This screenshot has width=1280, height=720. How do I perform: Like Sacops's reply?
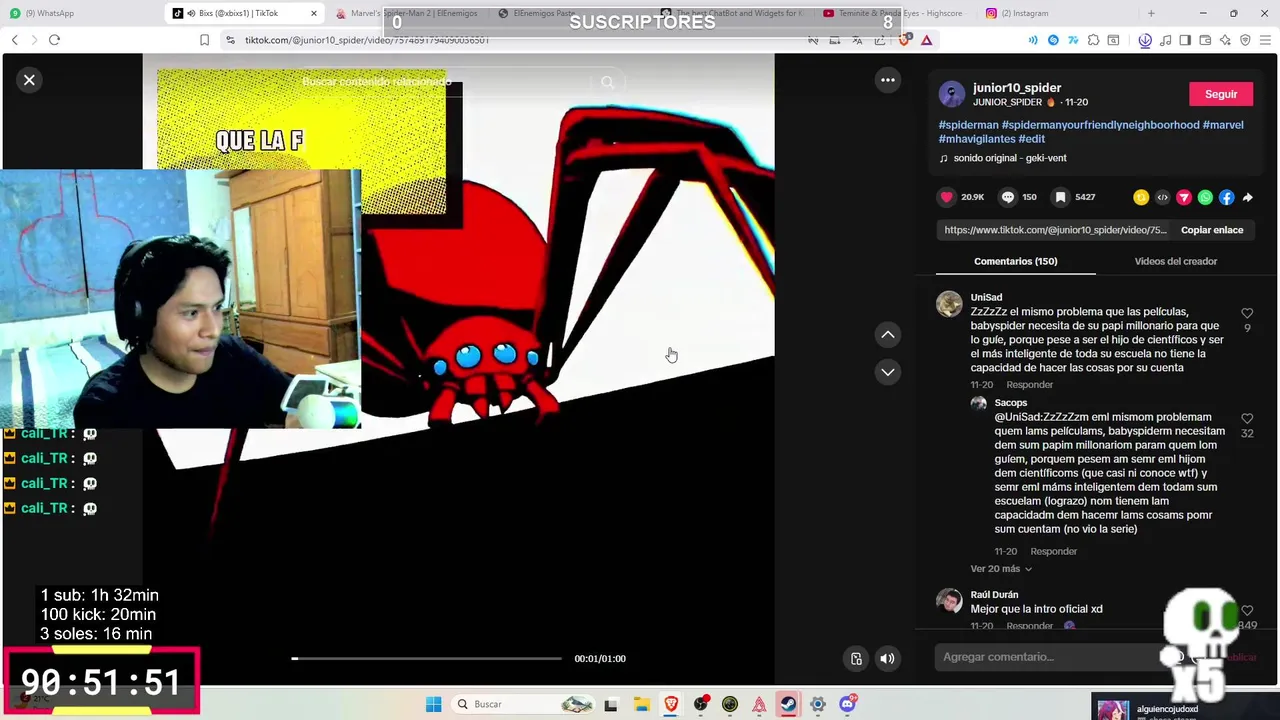pos(1247,419)
